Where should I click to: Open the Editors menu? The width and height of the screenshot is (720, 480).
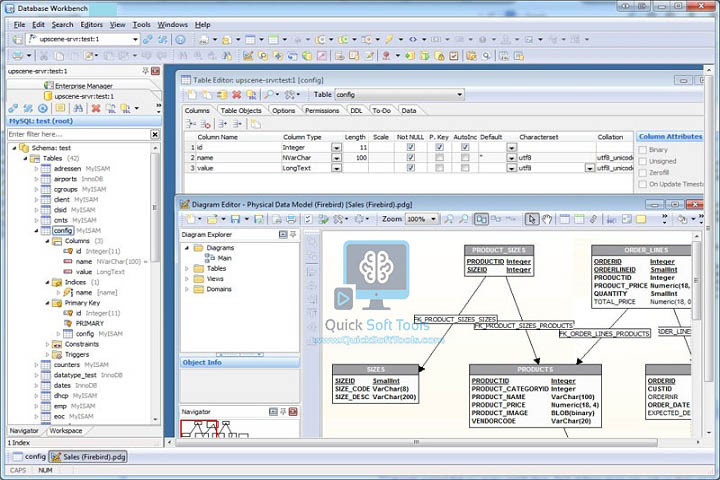[91, 25]
